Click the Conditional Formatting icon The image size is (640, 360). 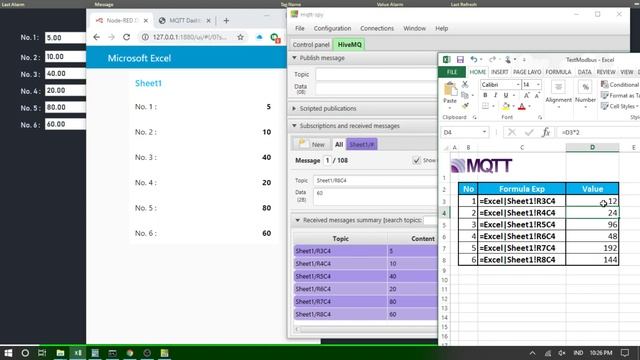pyautogui.click(x=604, y=84)
